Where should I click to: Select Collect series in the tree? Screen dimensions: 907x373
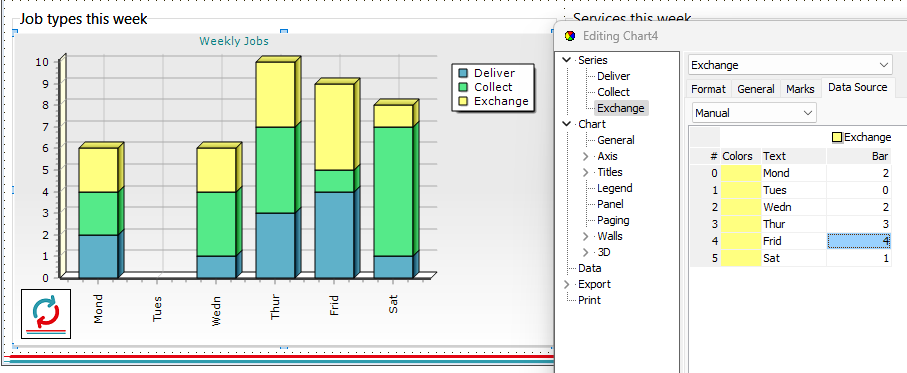(x=614, y=92)
